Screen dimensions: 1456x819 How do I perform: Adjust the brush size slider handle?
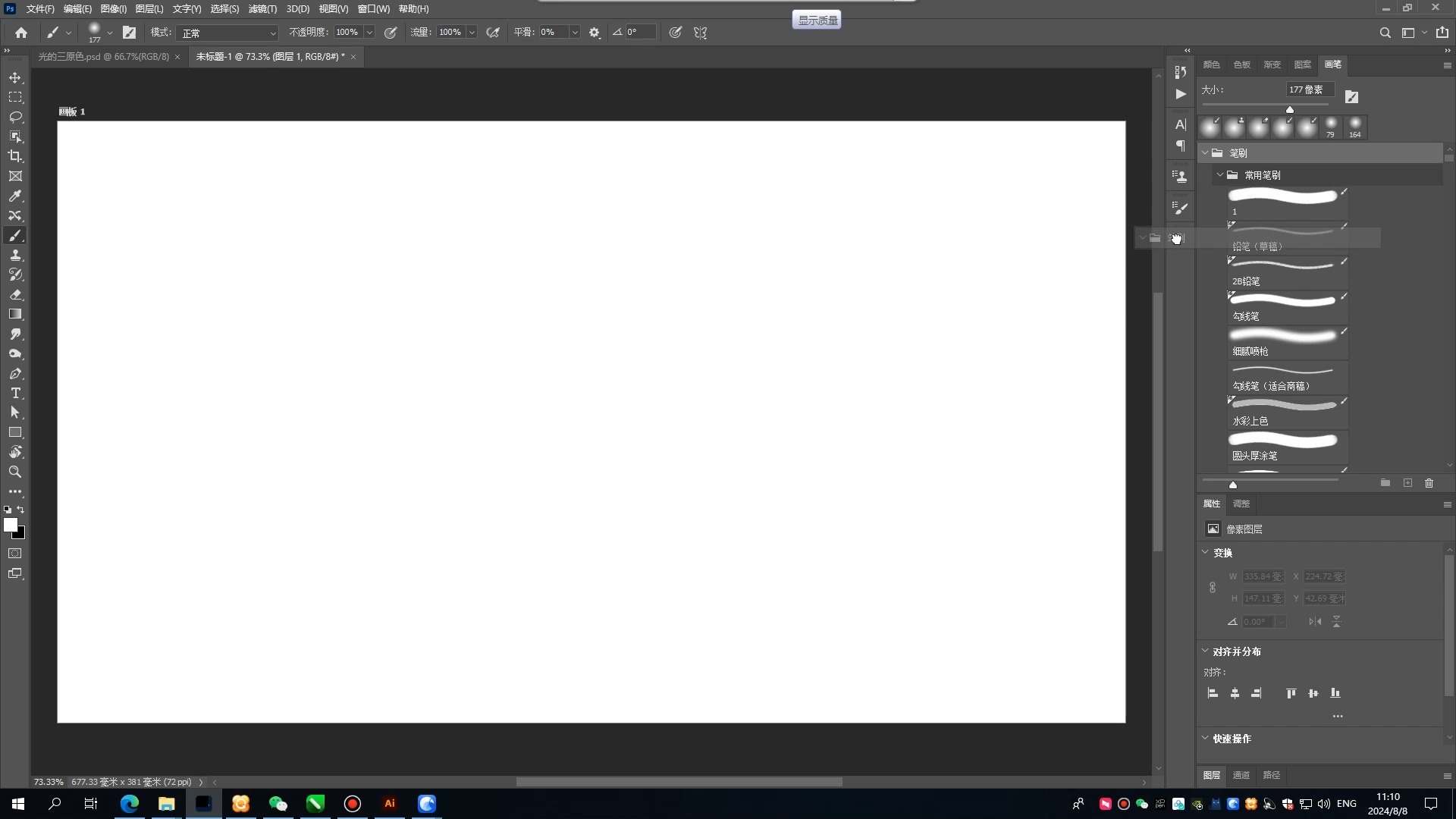1289,109
